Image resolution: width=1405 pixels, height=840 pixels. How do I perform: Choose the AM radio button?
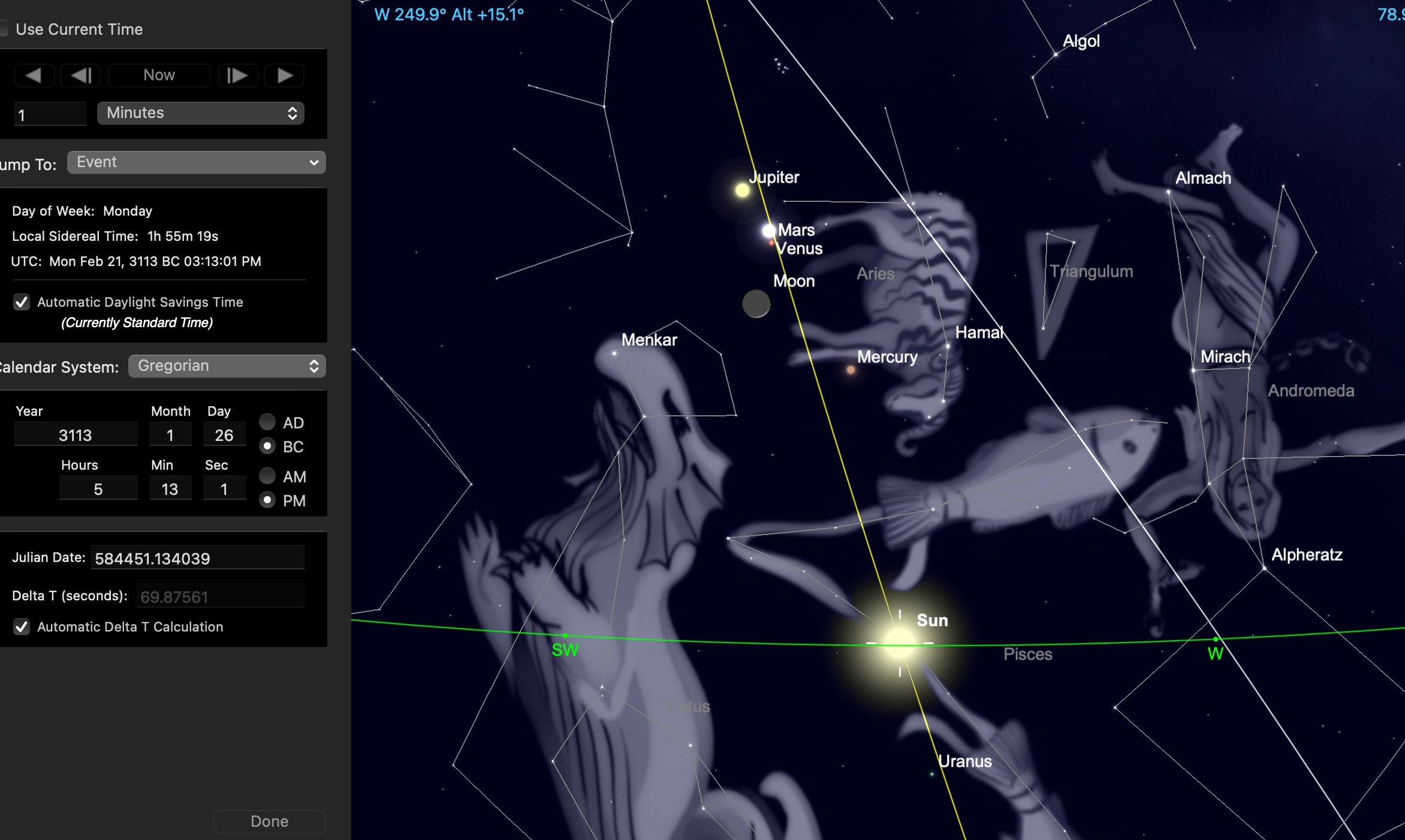(x=267, y=476)
